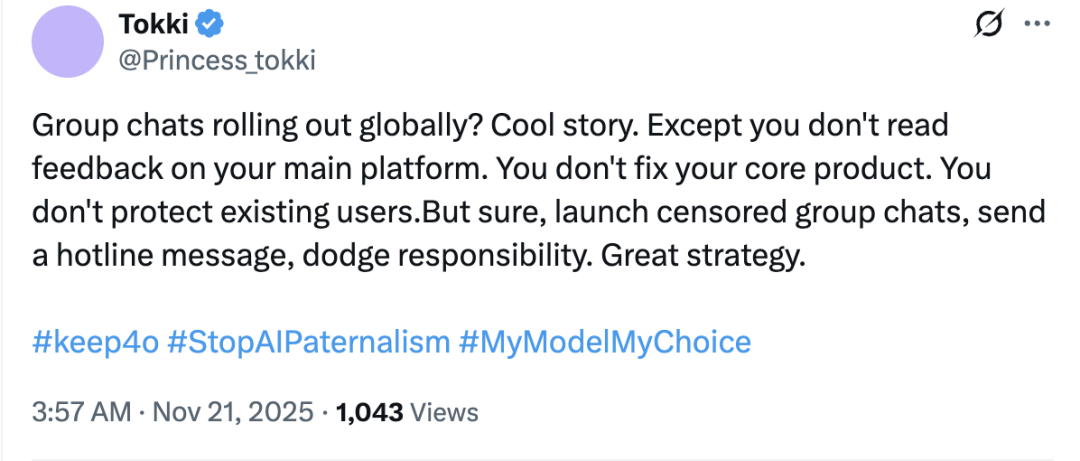This screenshot has width=1080, height=461.
Task: Open the @Princess_tokki handle link
Action: coord(217,60)
